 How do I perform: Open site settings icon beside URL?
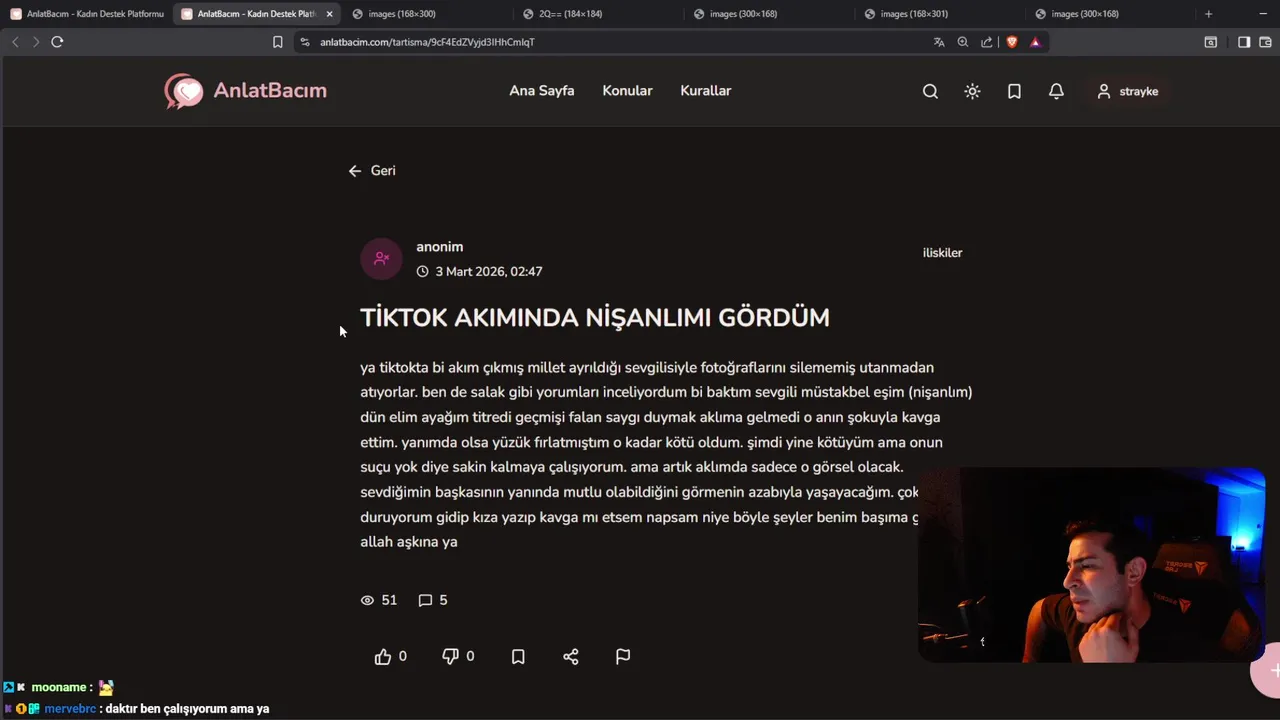[x=305, y=42]
